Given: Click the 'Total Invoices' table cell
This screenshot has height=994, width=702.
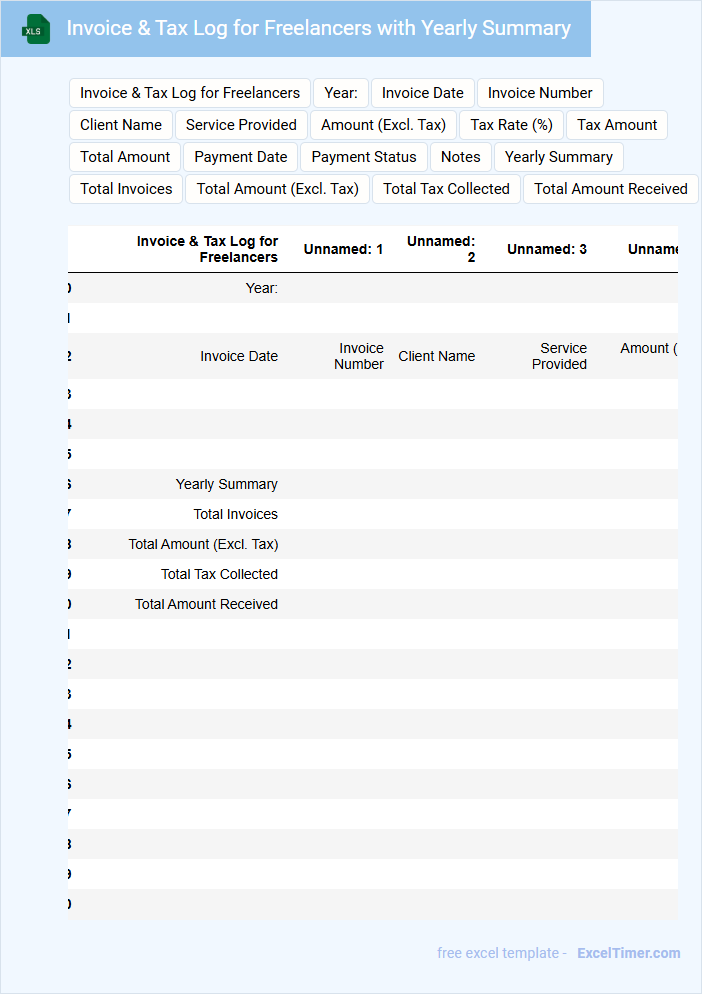Looking at the screenshot, I should tap(235, 514).
